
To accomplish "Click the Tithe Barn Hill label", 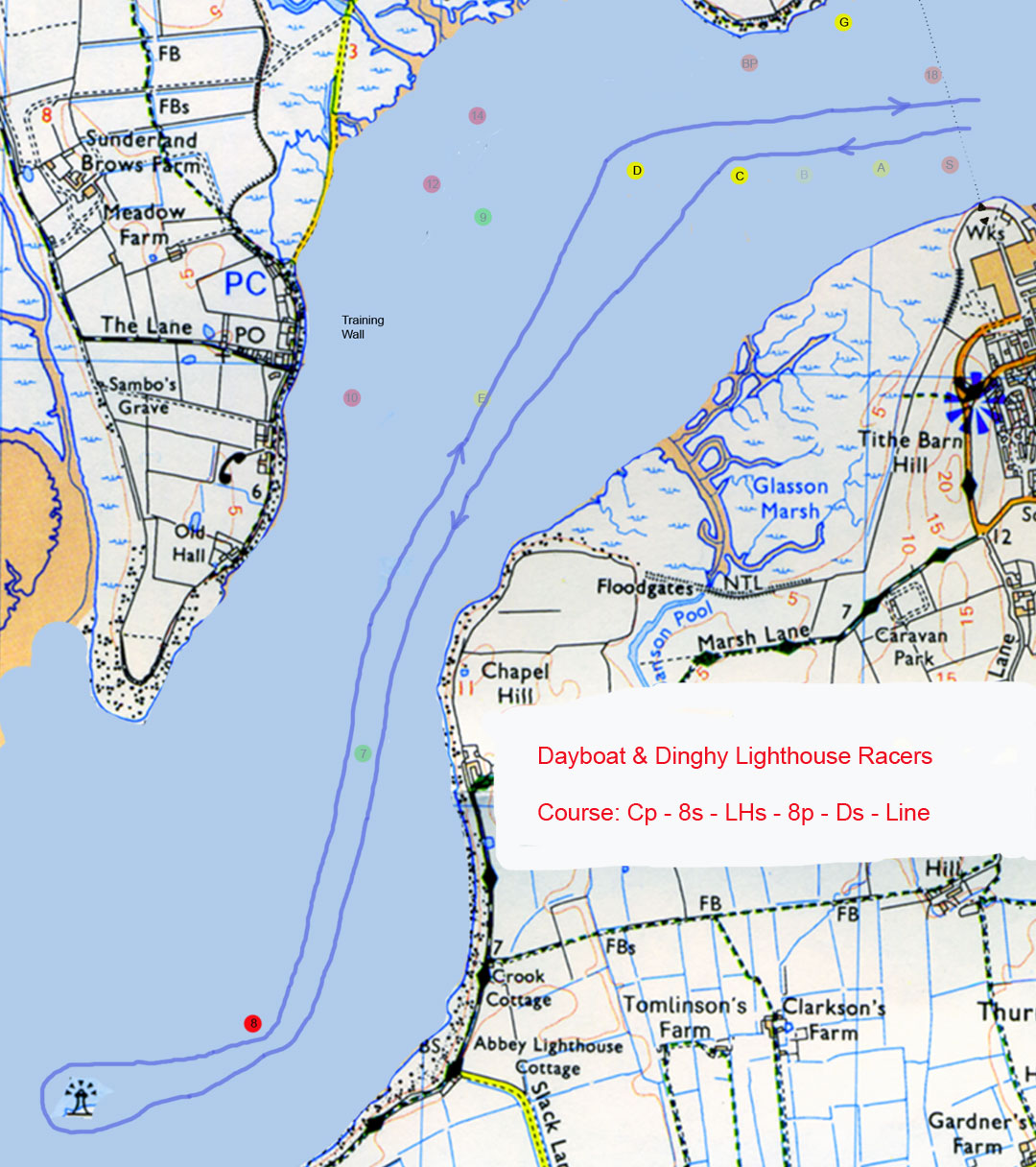I will pyautogui.click(x=910, y=452).
